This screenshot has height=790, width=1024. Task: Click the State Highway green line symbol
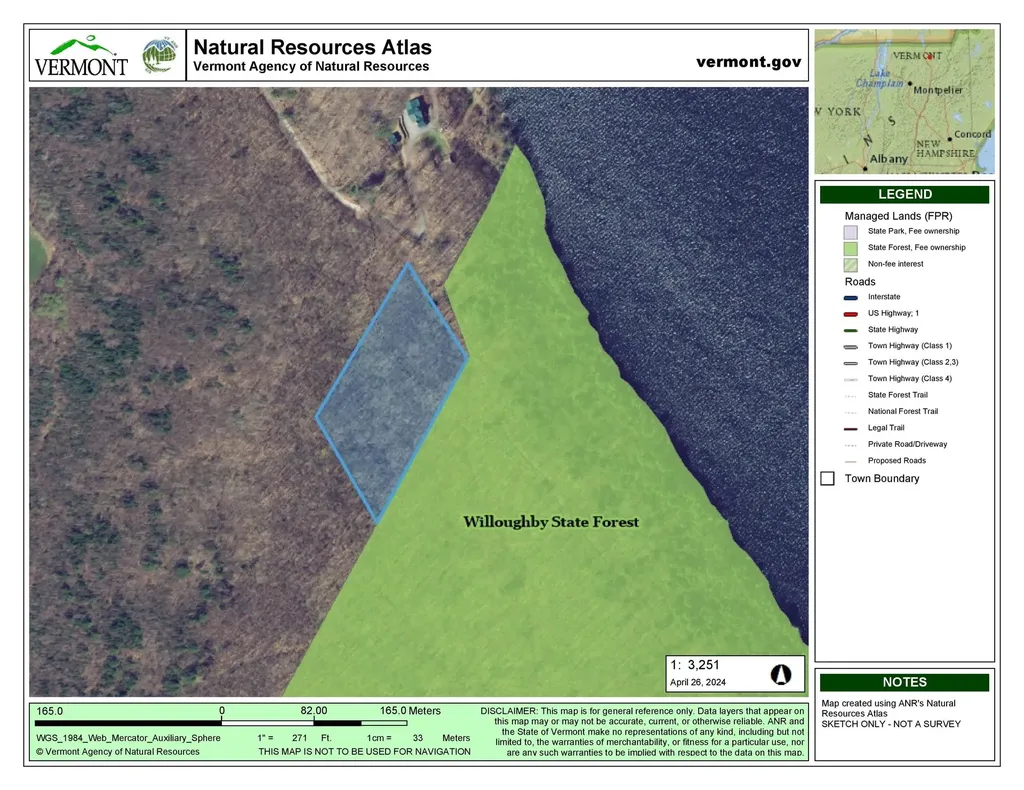pos(850,330)
